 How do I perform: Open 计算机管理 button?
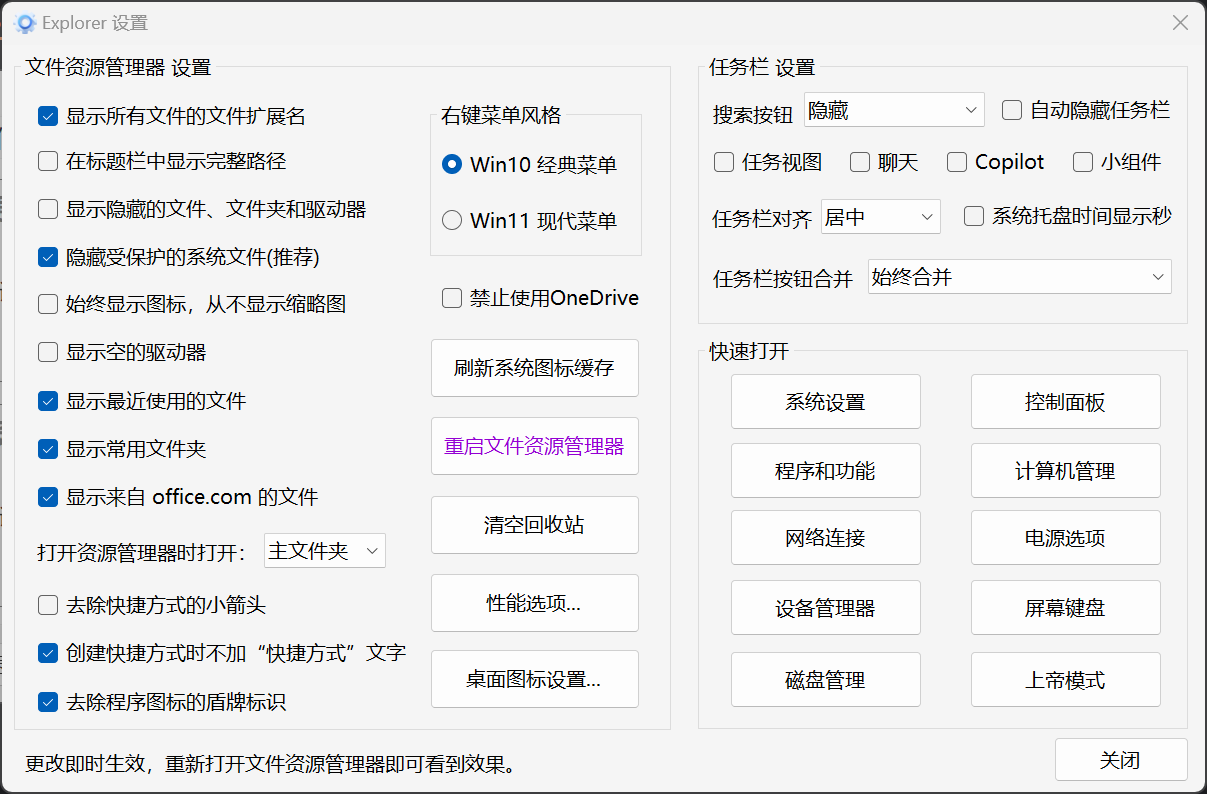pos(1066,470)
